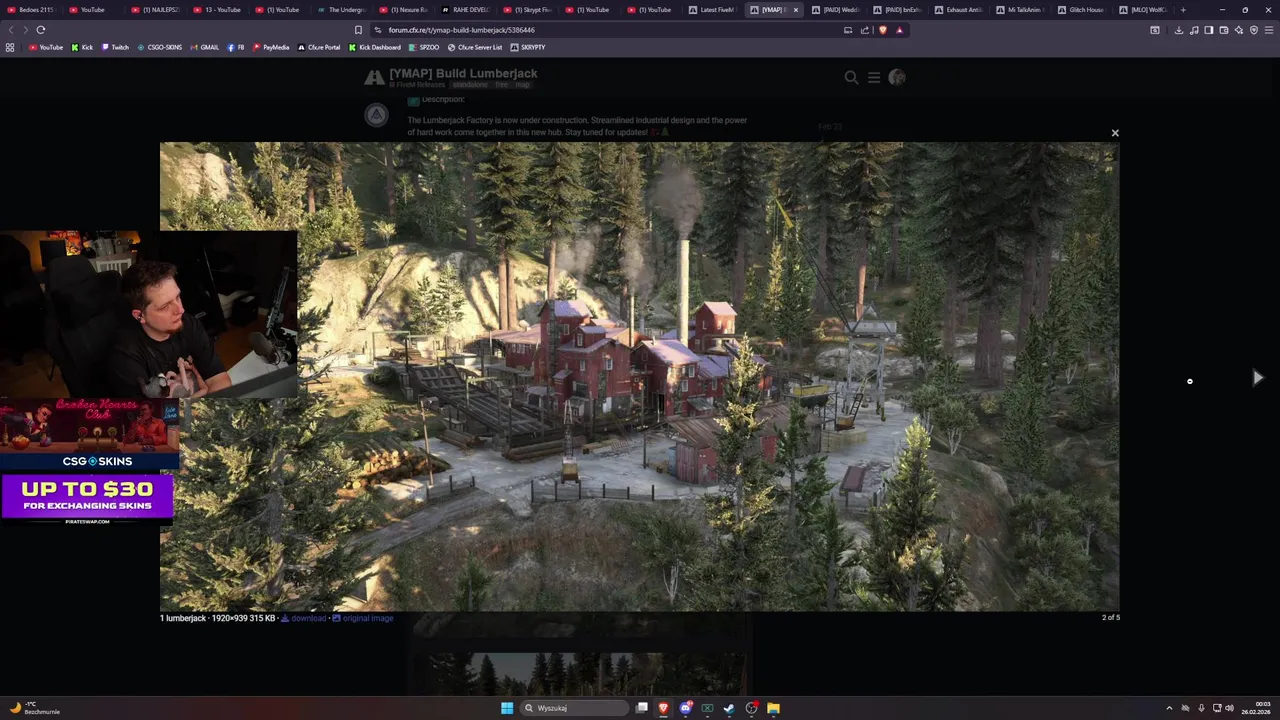Viewport: 1280px width, 720px height.
Task: Switch to the Latest FiveM tab
Action: [x=714, y=10]
